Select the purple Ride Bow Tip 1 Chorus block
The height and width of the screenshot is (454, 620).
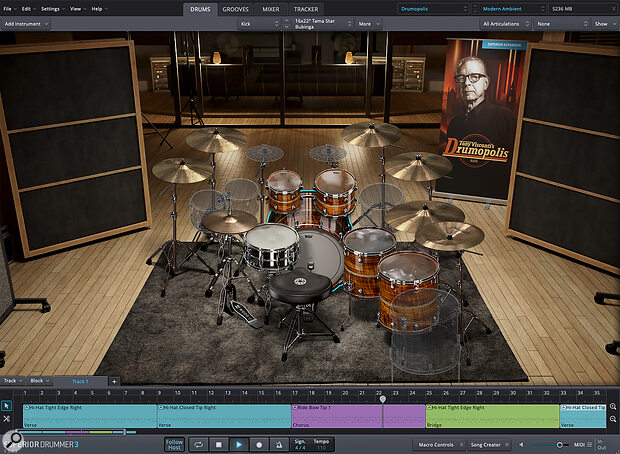[x=358, y=416]
